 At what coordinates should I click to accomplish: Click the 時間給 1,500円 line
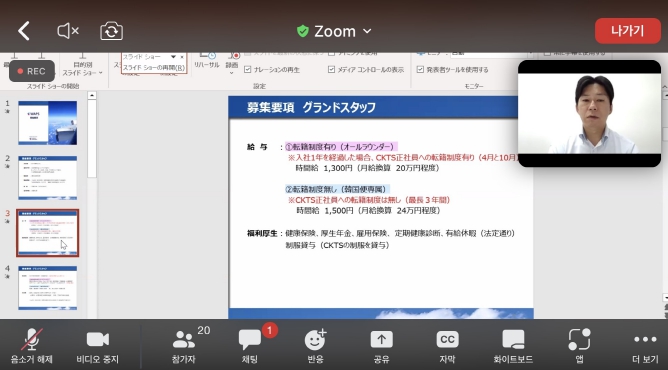coord(368,210)
